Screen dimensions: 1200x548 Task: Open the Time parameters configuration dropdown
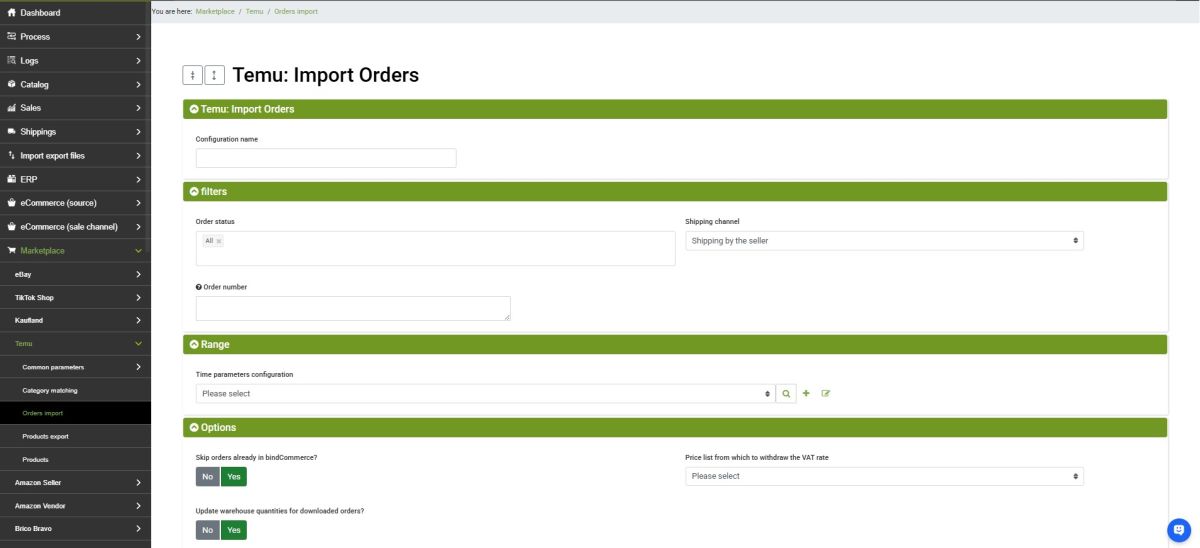click(x=486, y=394)
